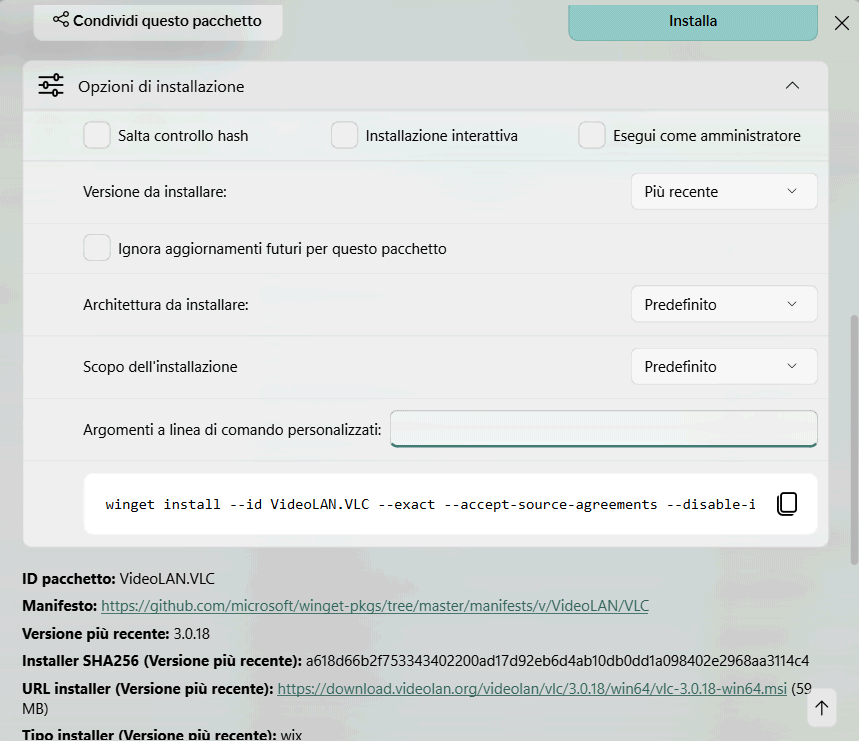Click the ID pacchetto VideoLAN.VLC text

coord(118,579)
